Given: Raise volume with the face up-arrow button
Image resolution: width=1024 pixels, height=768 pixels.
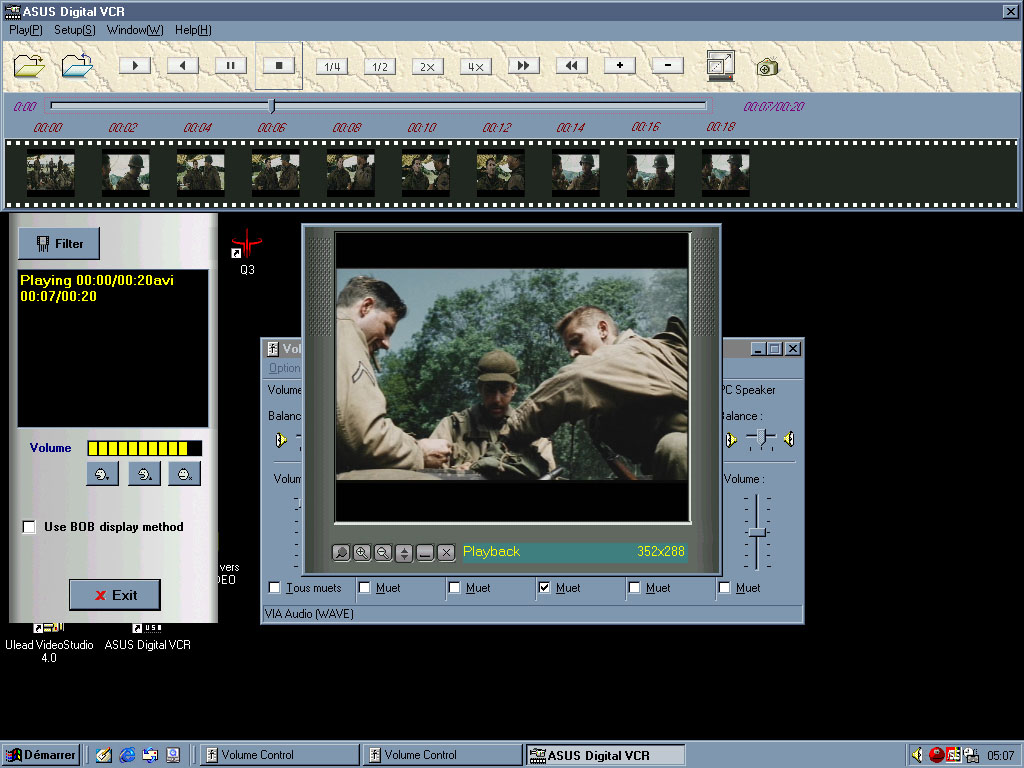Looking at the screenshot, I should 144,474.
